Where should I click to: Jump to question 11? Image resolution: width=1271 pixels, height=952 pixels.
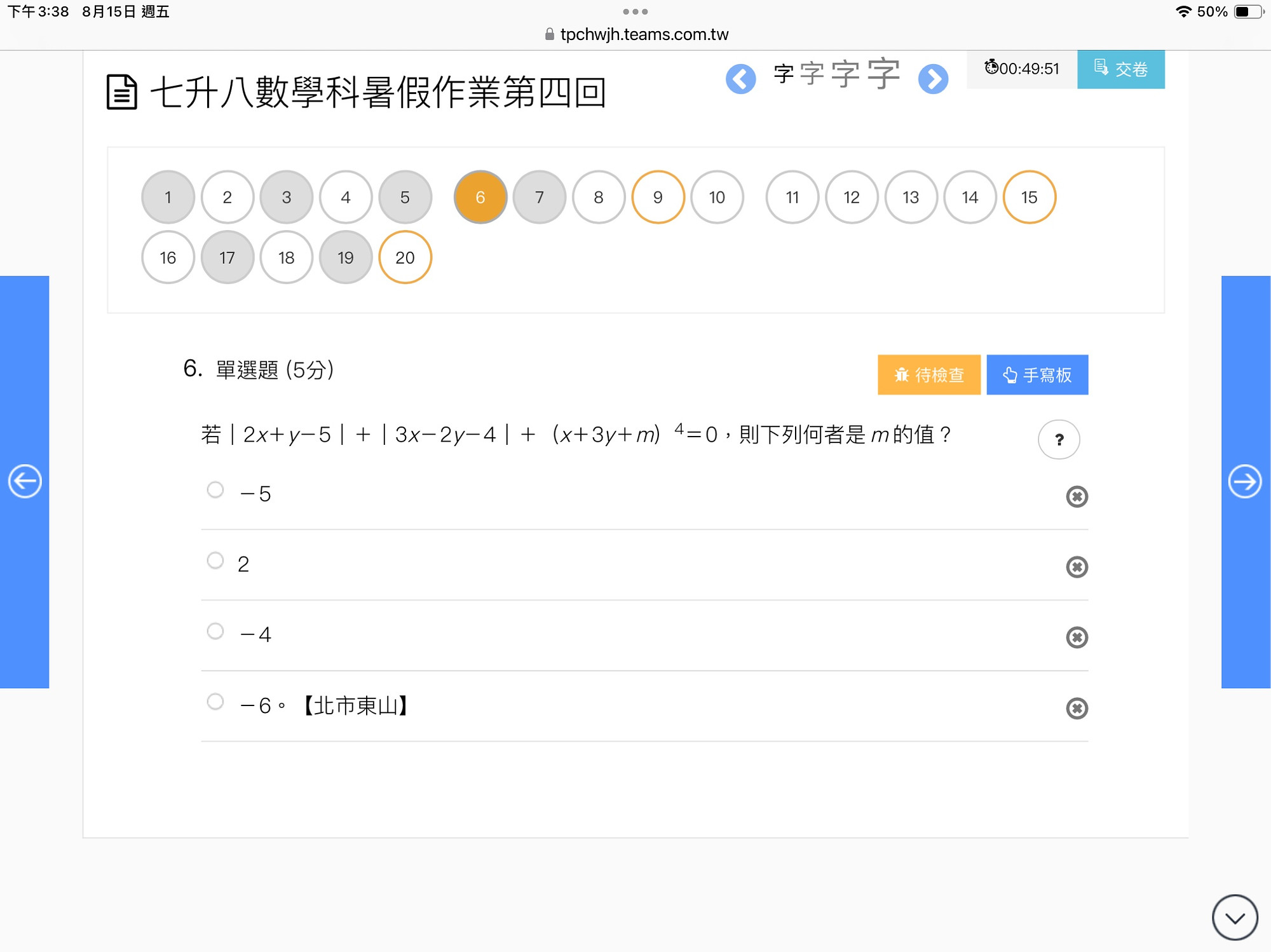(x=792, y=197)
